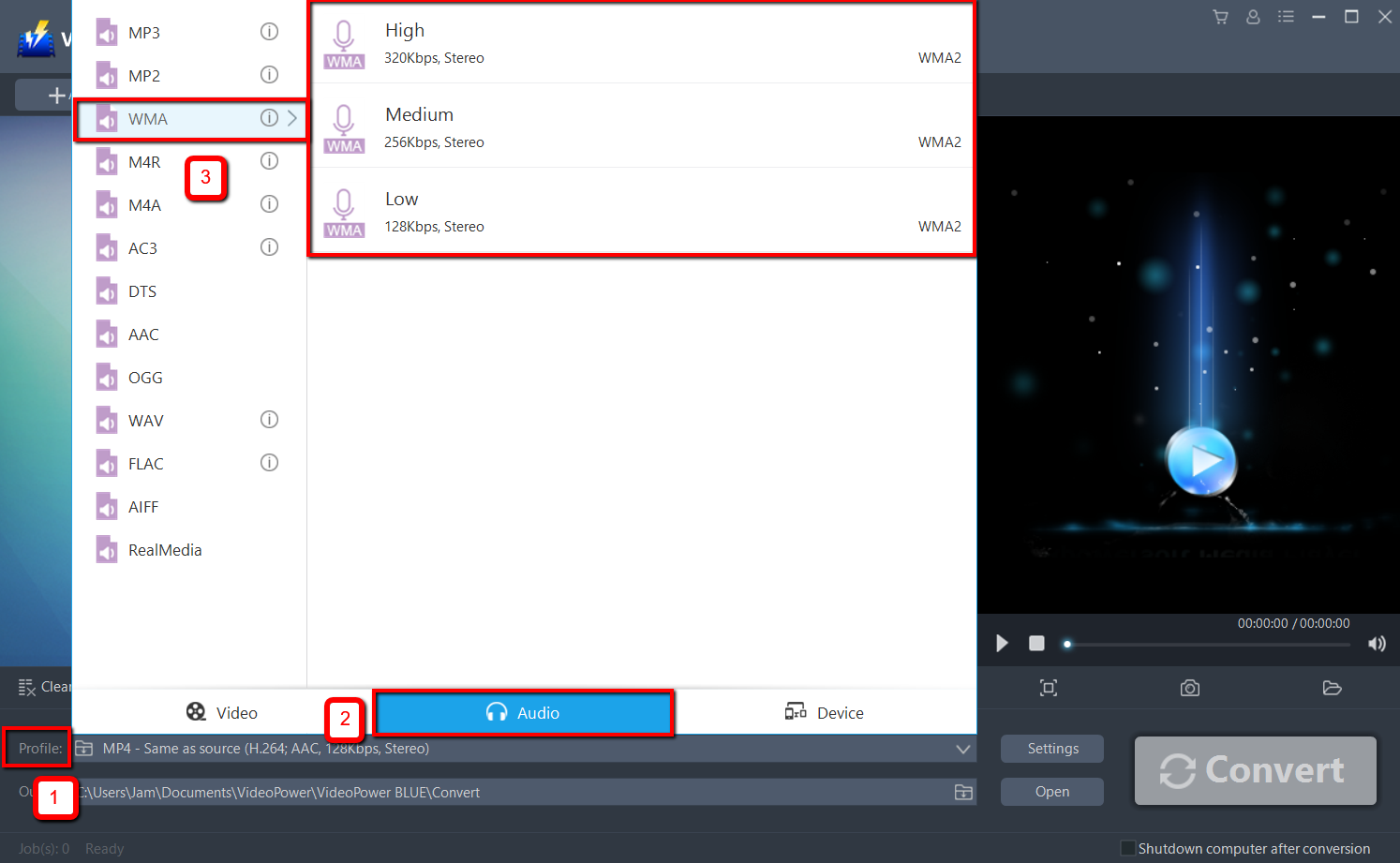The height and width of the screenshot is (863, 1400).
Task: Take a snapshot of the preview video
Action: click(x=1189, y=687)
